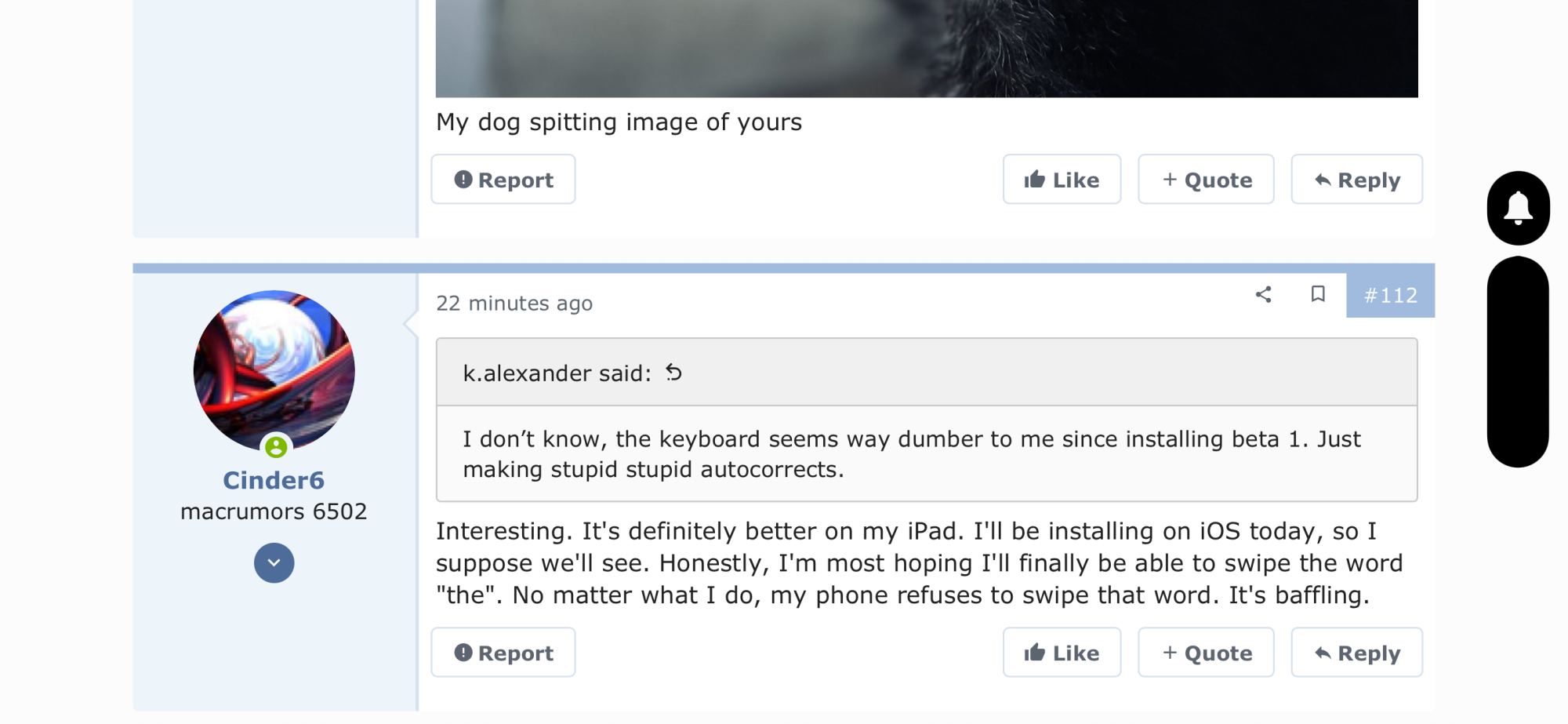This screenshot has width=1568, height=724.
Task: Like the "My dog spitting image" post
Action: pos(1062,180)
